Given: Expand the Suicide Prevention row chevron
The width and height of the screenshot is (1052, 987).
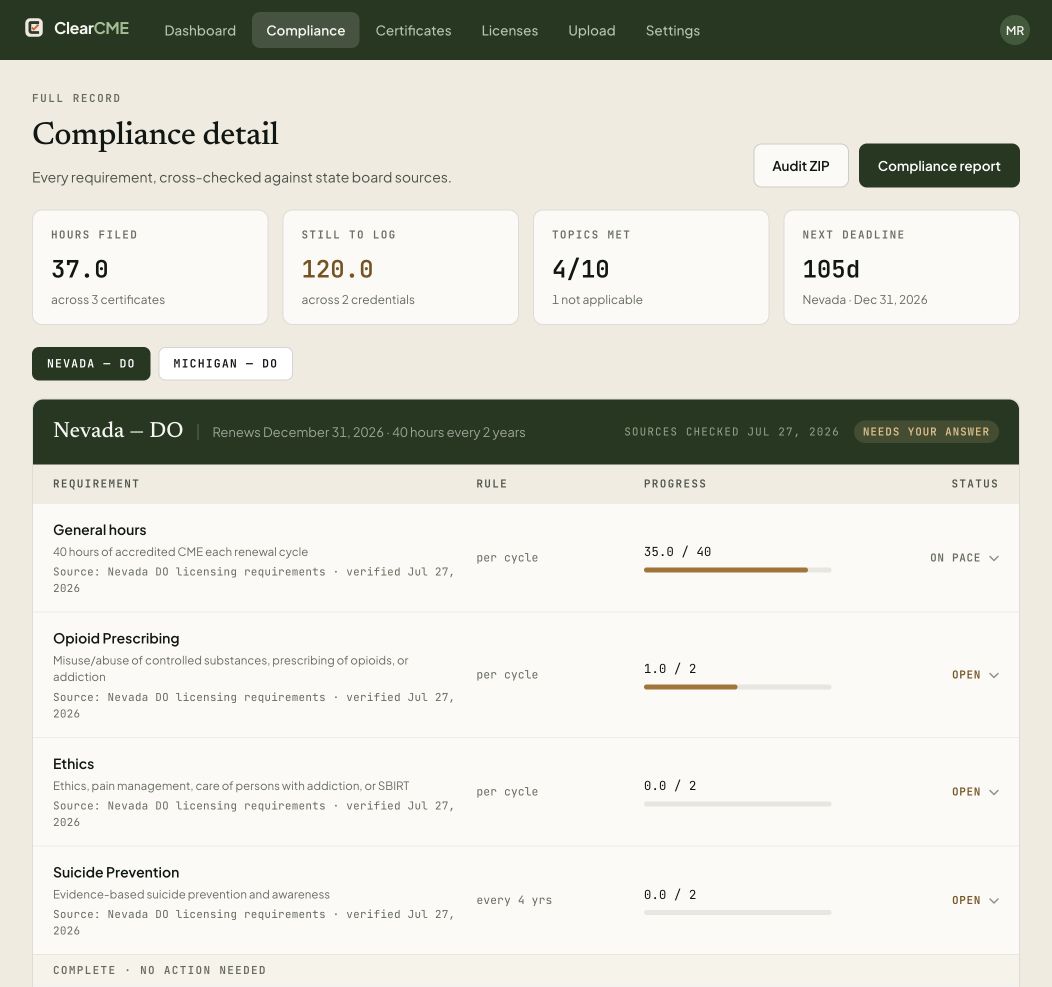Looking at the screenshot, I should [x=994, y=900].
